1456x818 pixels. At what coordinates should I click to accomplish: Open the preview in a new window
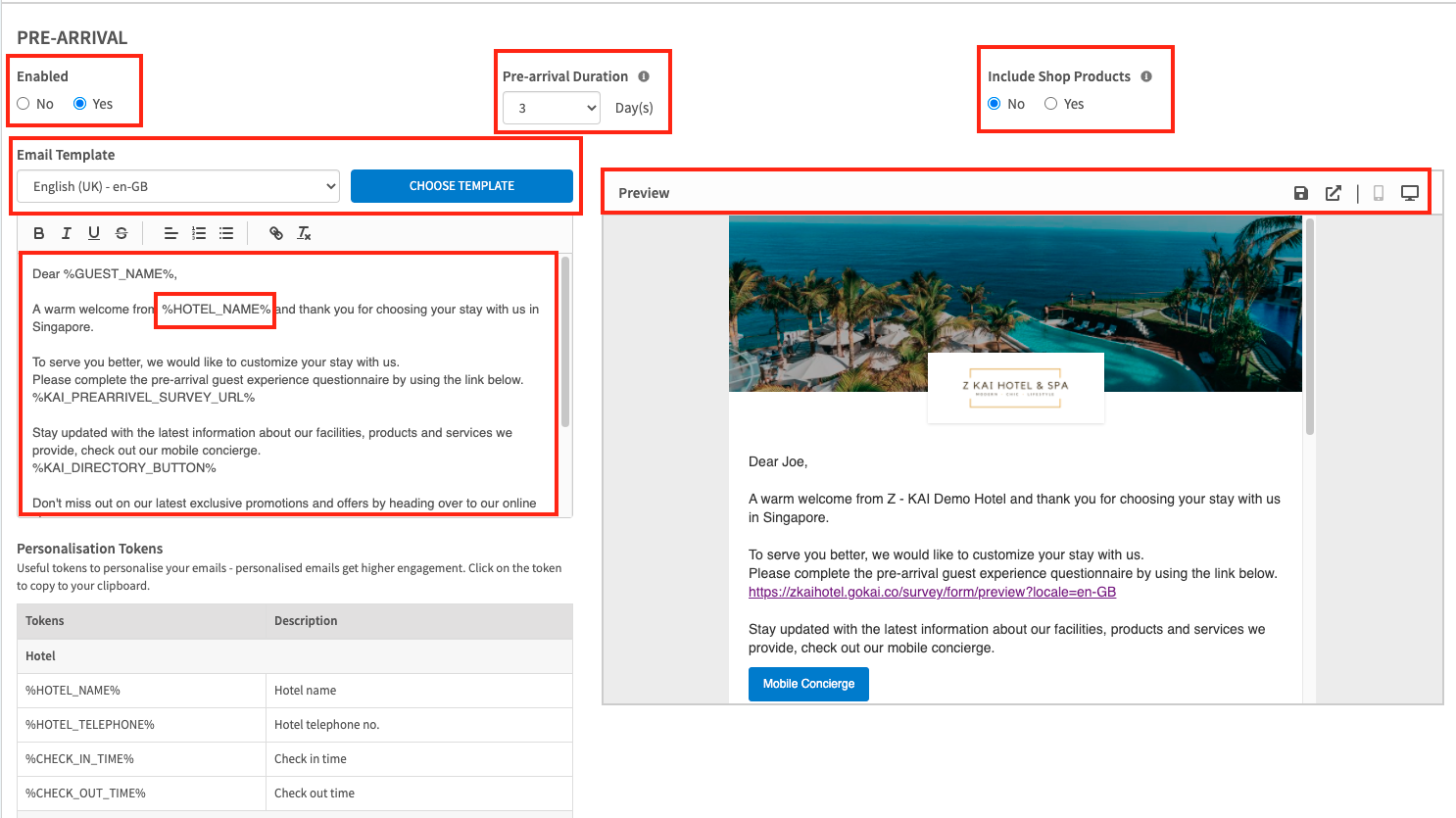click(1334, 193)
